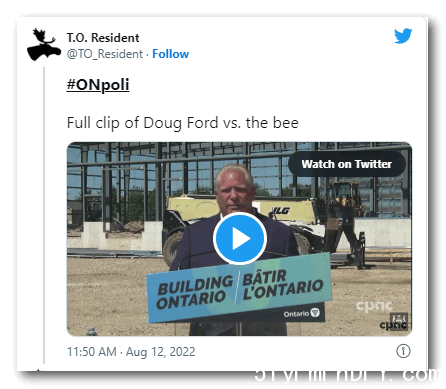Click the 'Full clip of Doug Ford' tweet text
Screen dimensions: 446x389
coord(183,123)
